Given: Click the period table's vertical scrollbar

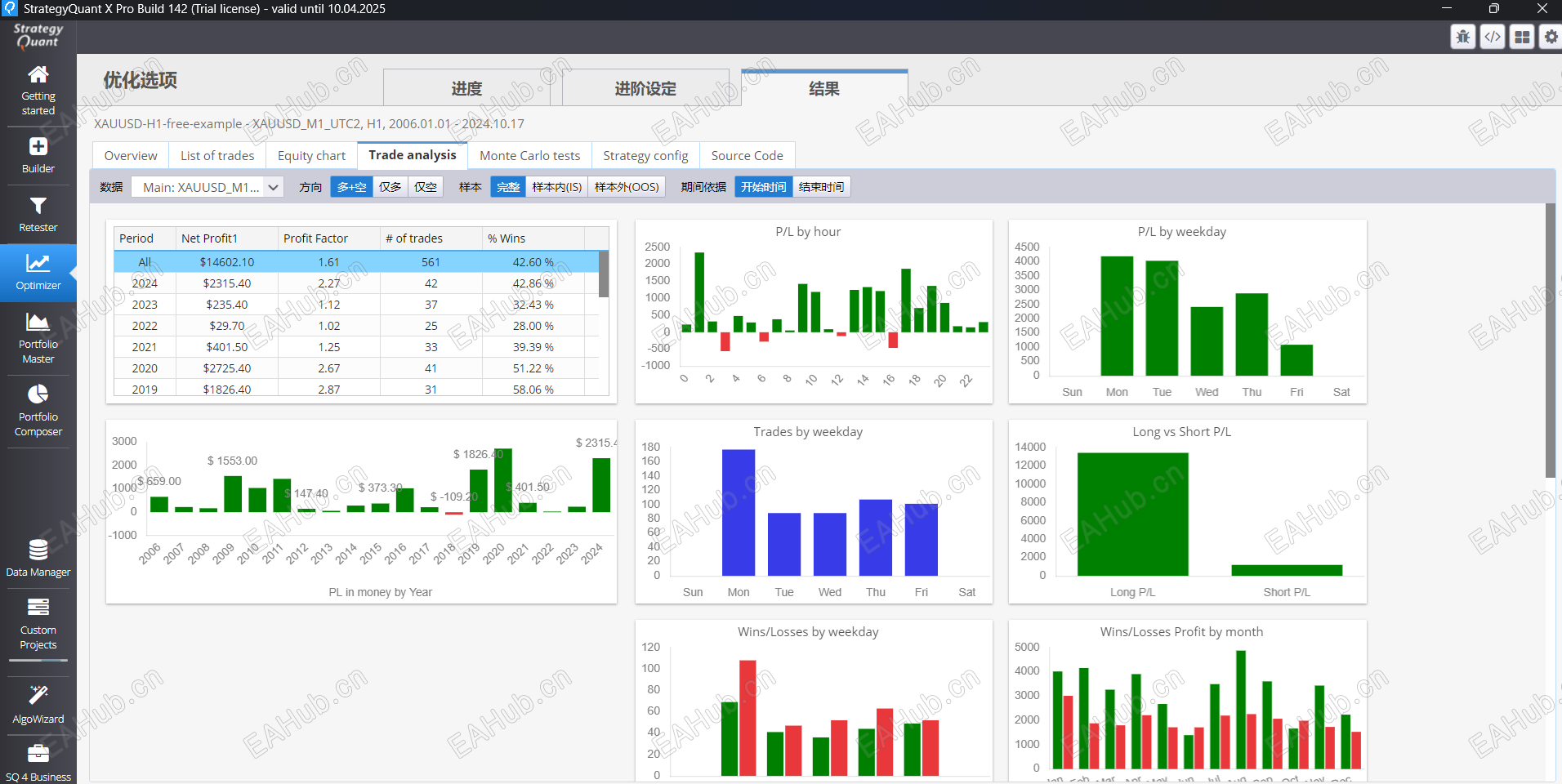Looking at the screenshot, I should tap(604, 274).
